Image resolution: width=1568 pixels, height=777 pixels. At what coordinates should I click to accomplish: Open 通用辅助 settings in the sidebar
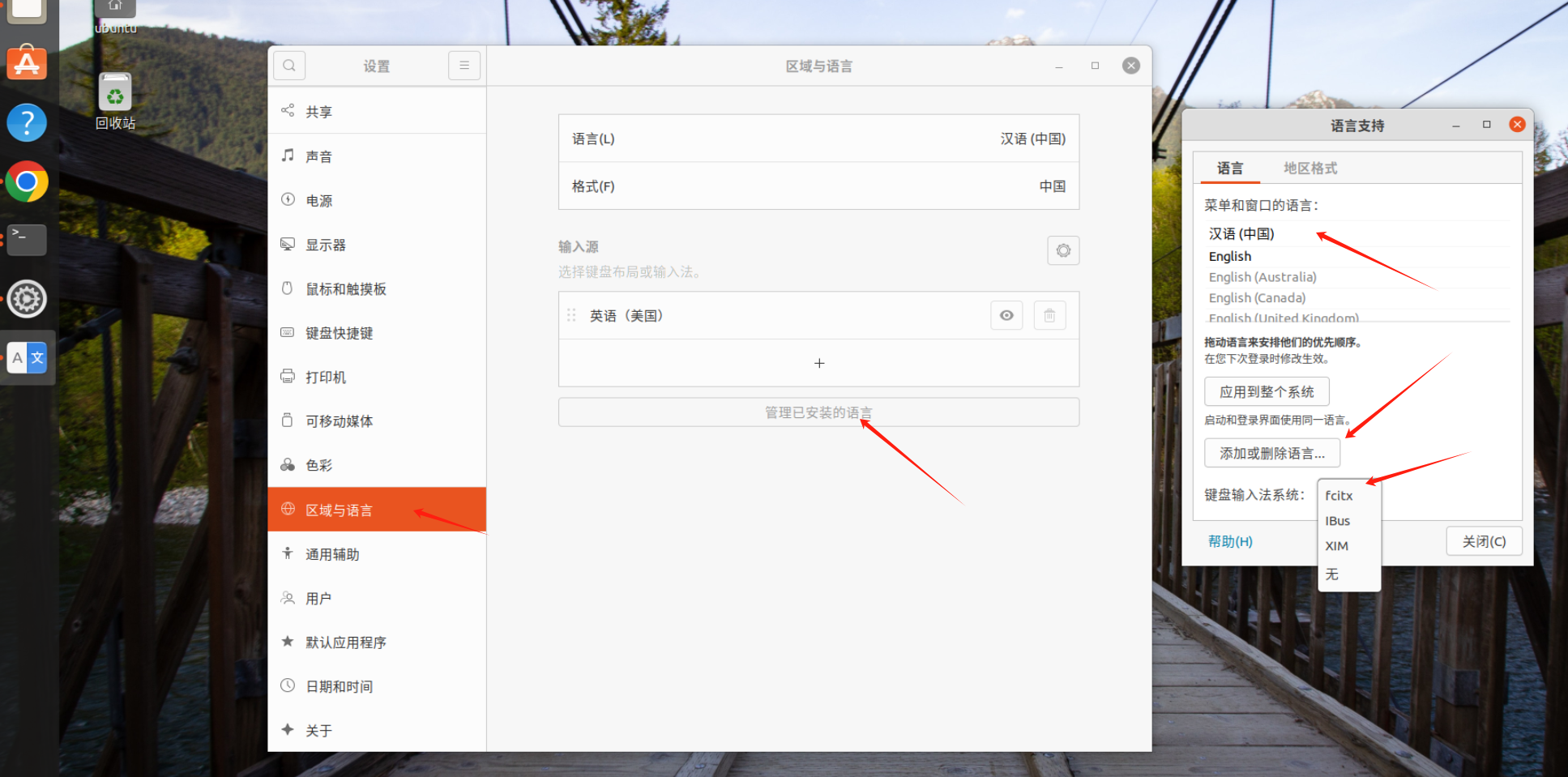coord(377,554)
